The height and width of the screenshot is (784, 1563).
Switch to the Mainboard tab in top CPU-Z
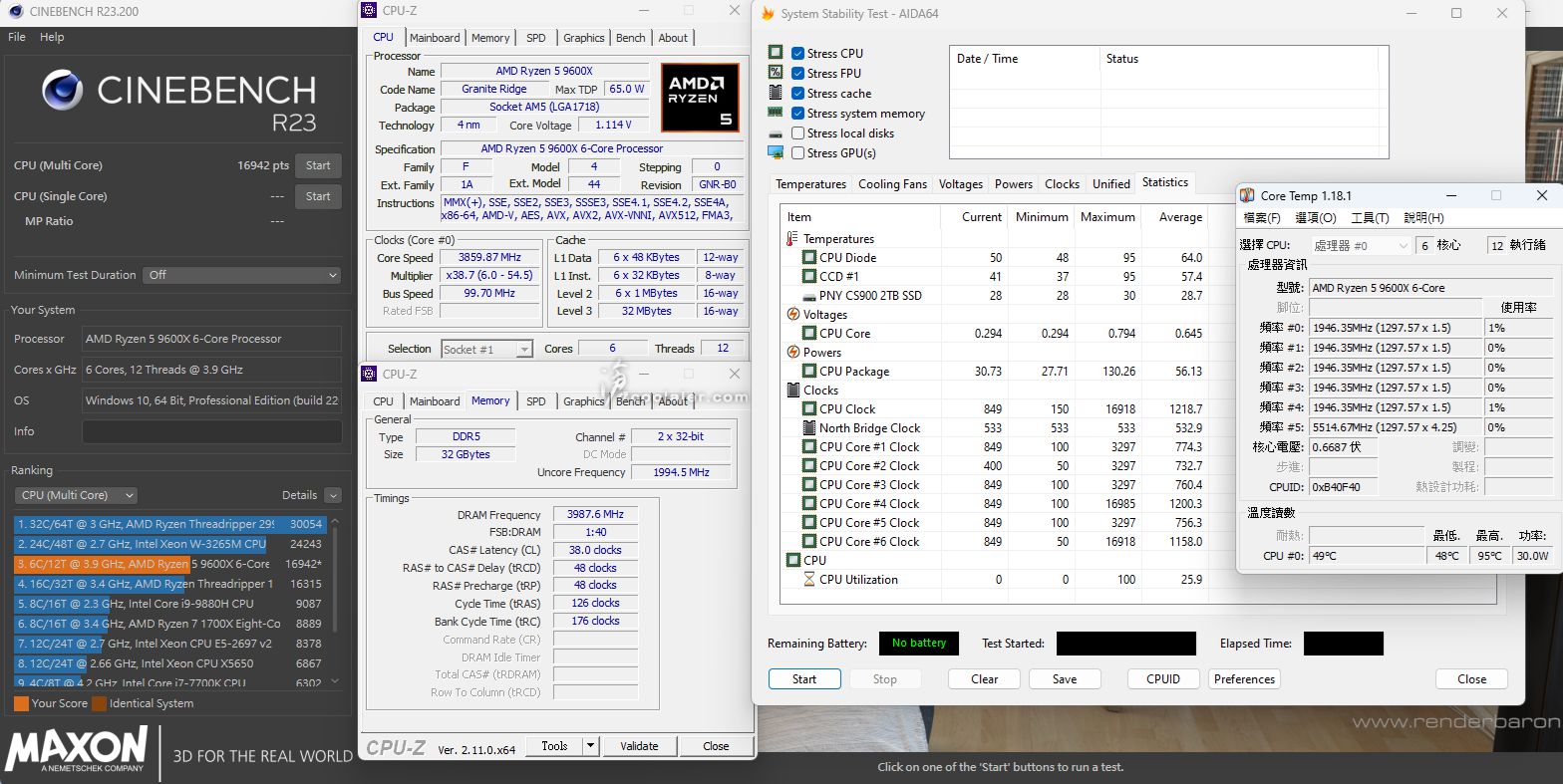click(435, 38)
